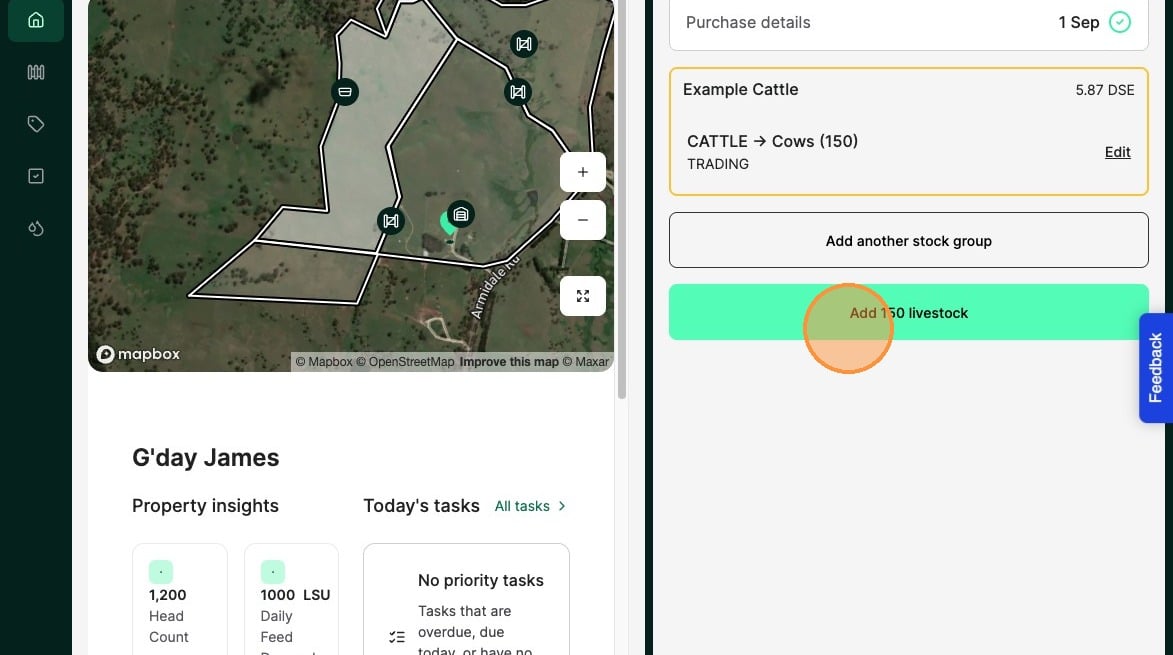Open the 1000 LSU Daily Feed card

(292, 600)
